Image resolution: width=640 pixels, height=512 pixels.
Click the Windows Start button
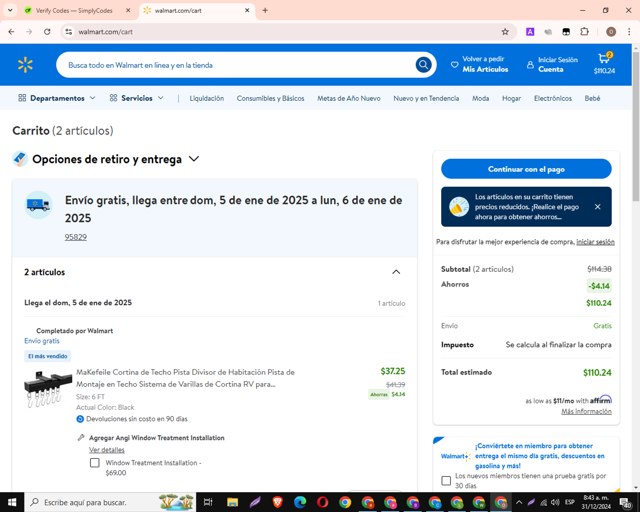12,502
